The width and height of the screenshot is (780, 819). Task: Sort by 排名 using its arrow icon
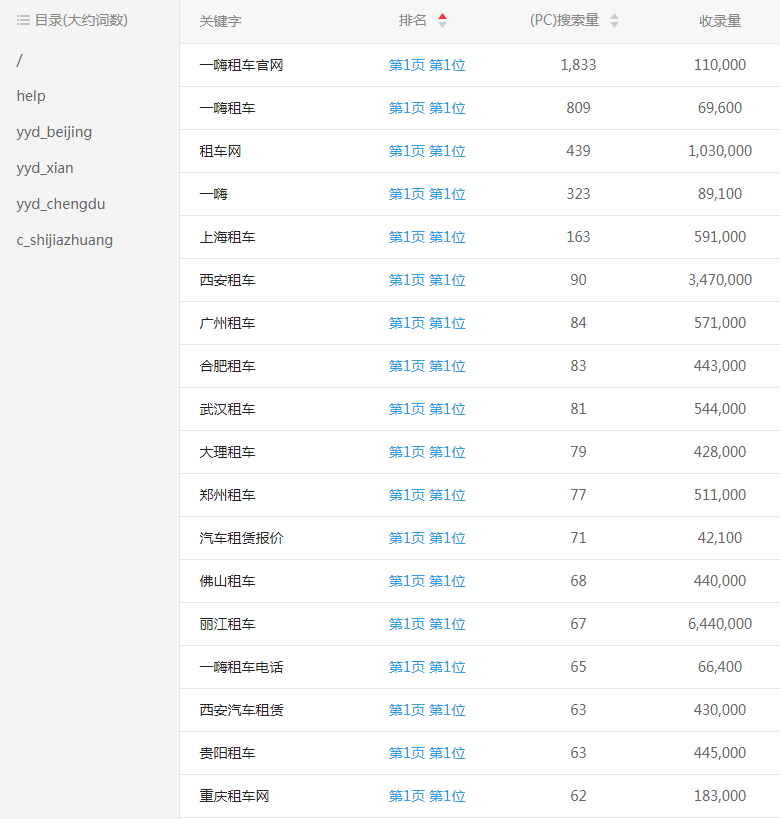tap(442, 21)
